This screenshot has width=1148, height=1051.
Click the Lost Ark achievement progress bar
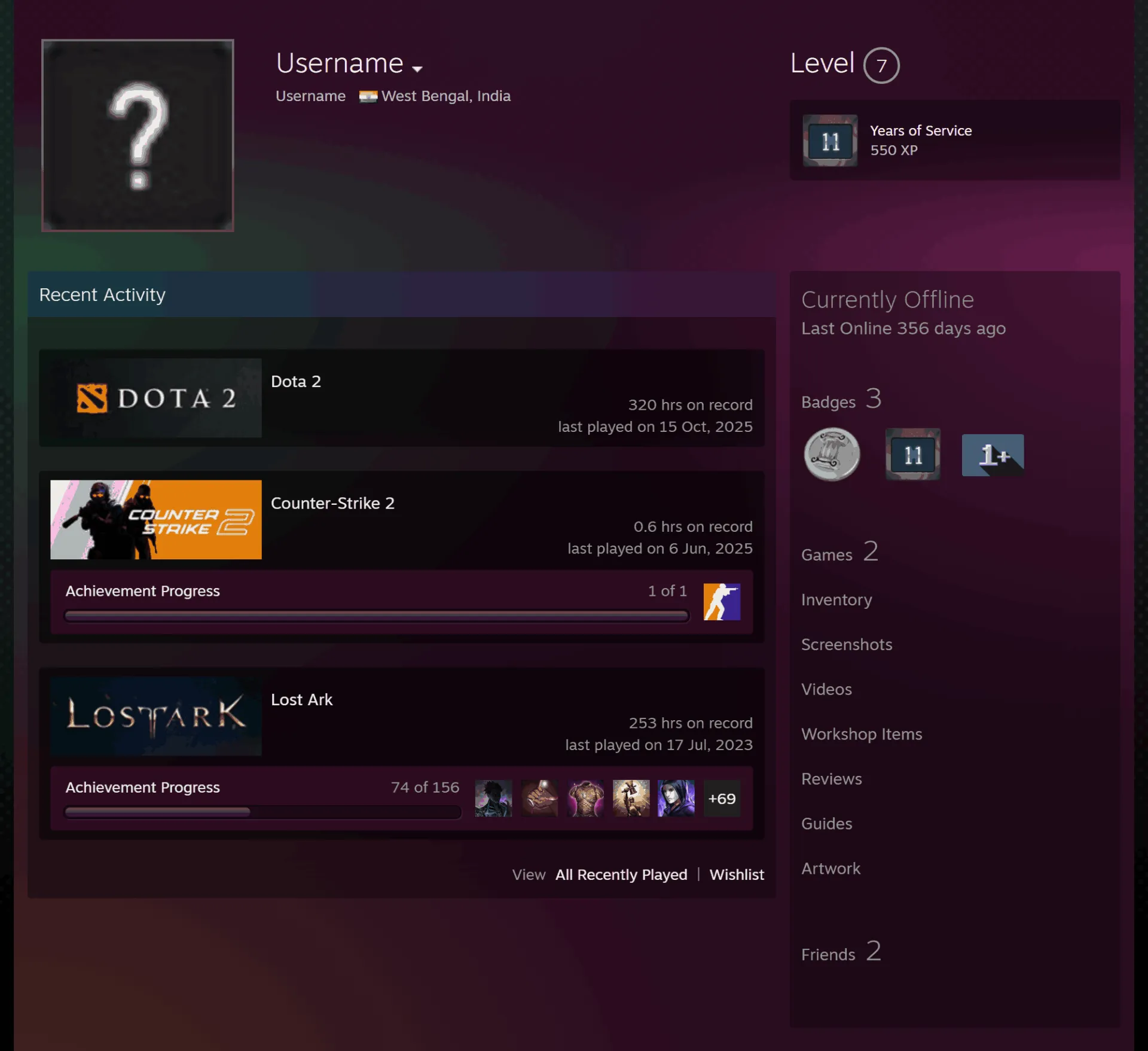click(x=263, y=812)
